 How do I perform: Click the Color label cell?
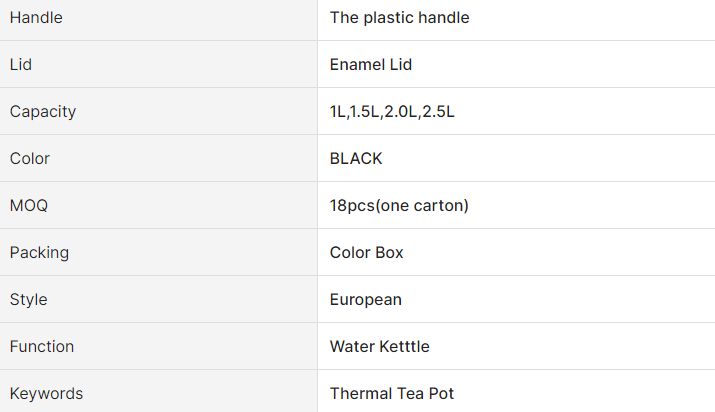30,159
